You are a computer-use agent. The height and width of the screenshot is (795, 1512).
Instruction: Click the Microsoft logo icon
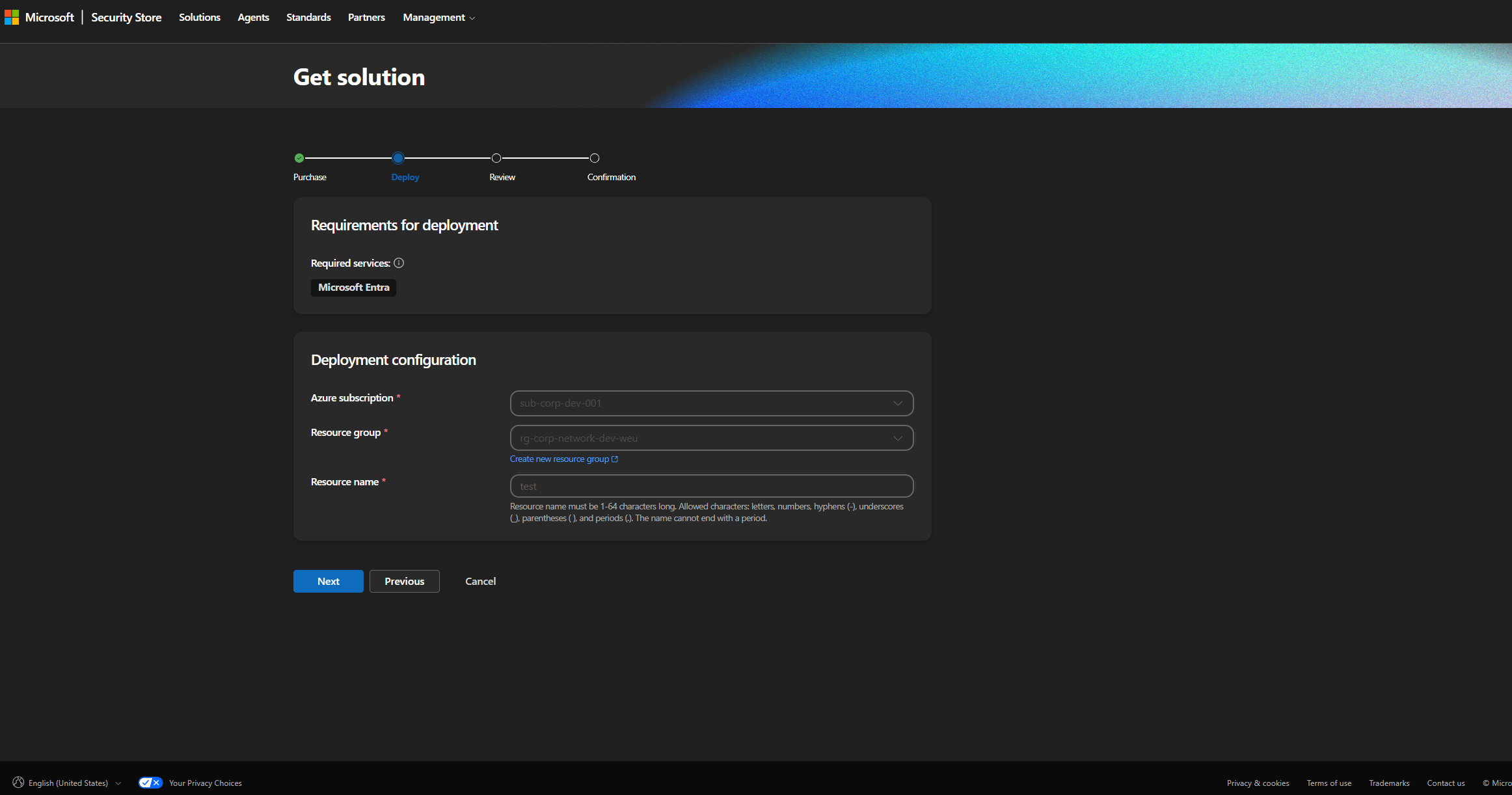12,18
